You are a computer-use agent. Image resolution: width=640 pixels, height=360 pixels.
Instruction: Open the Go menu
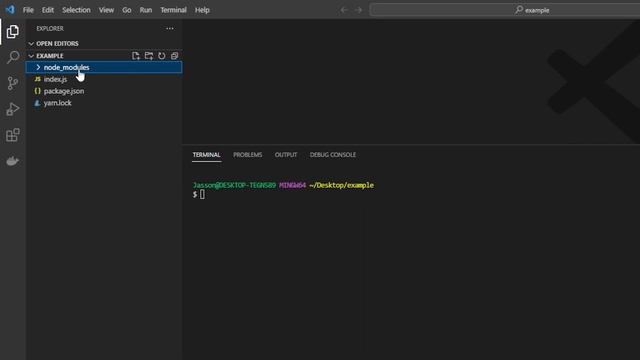(x=127, y=10)
